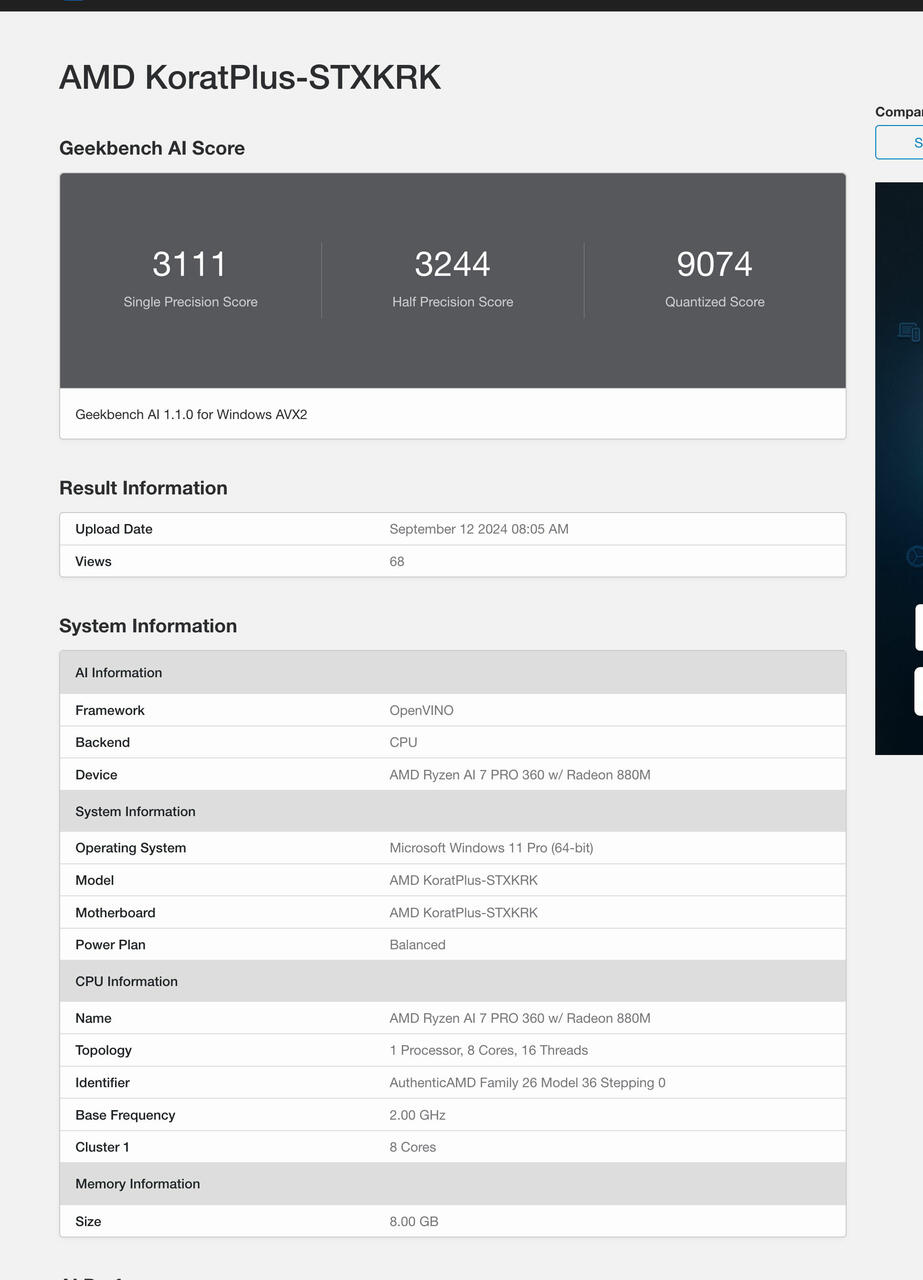
Task: Select the CPU backend value
Action: coord(403,742)
